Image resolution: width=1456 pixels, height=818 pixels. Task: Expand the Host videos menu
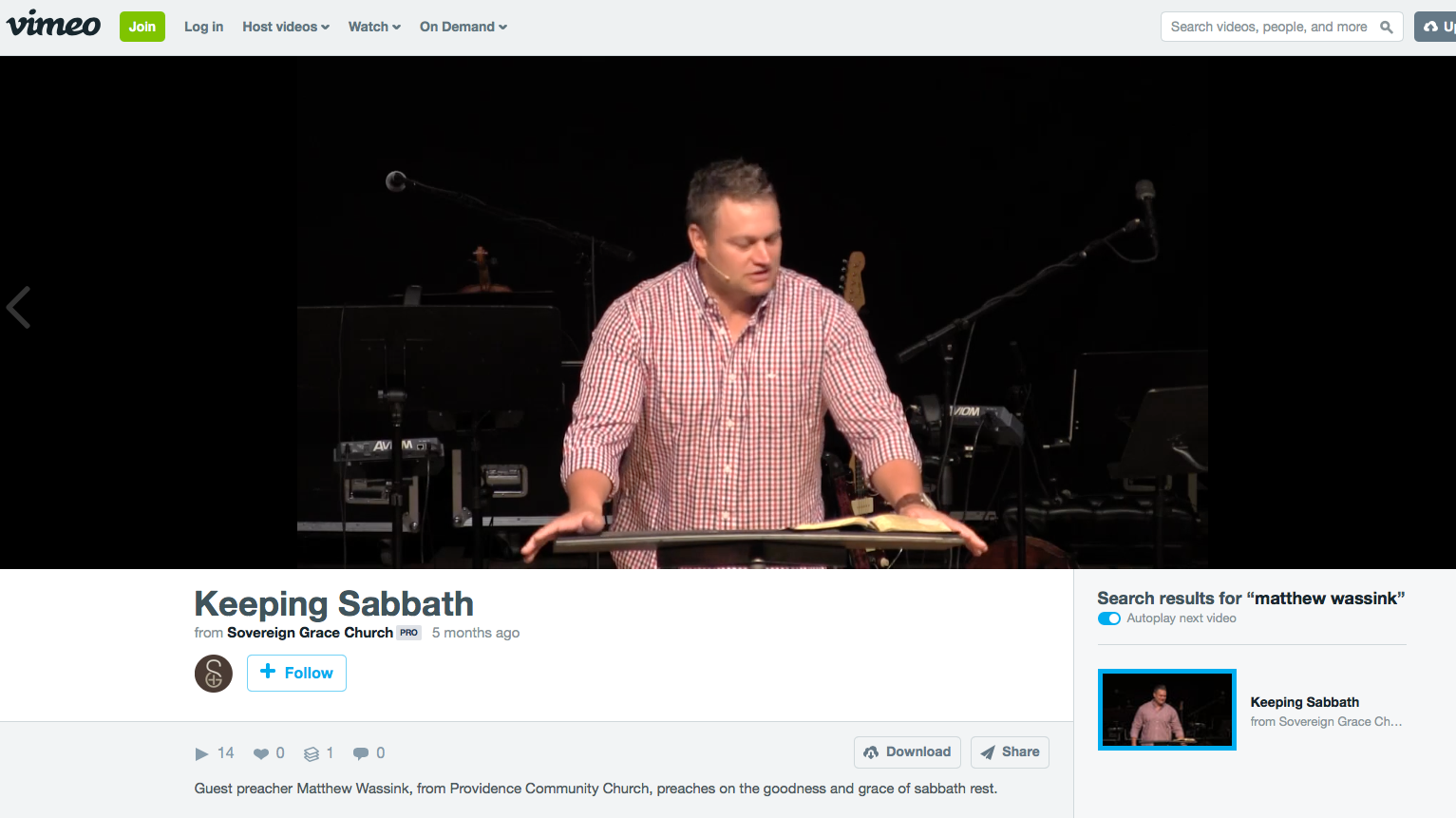tap(286, 27)
